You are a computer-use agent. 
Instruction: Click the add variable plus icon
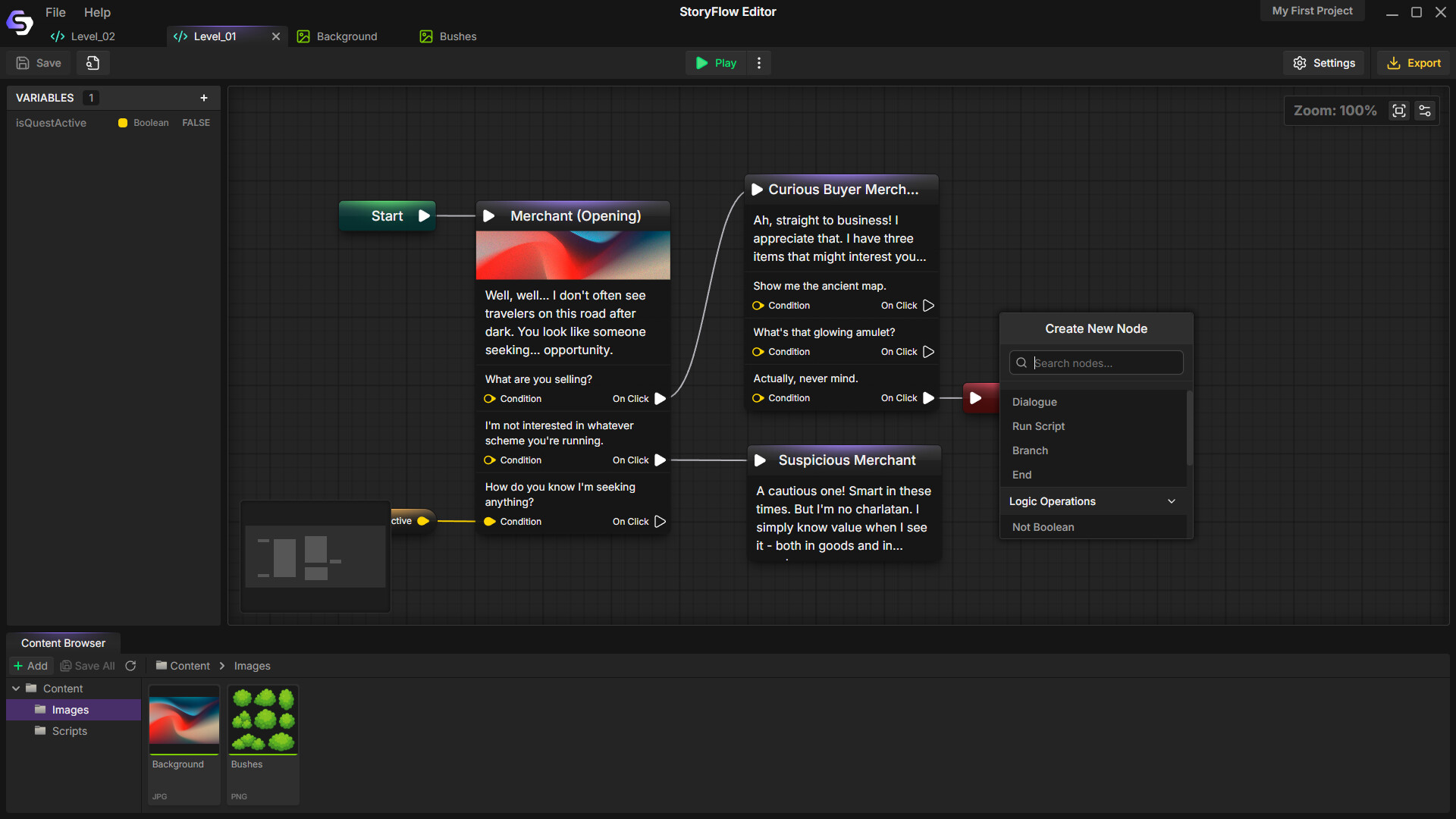204,98
